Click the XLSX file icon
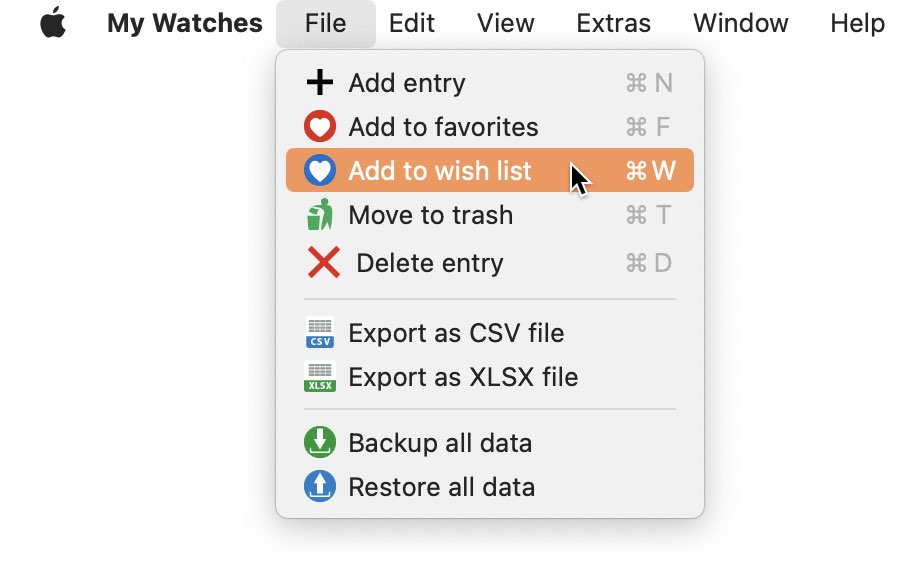918x587 pixels. pos(320,376)
